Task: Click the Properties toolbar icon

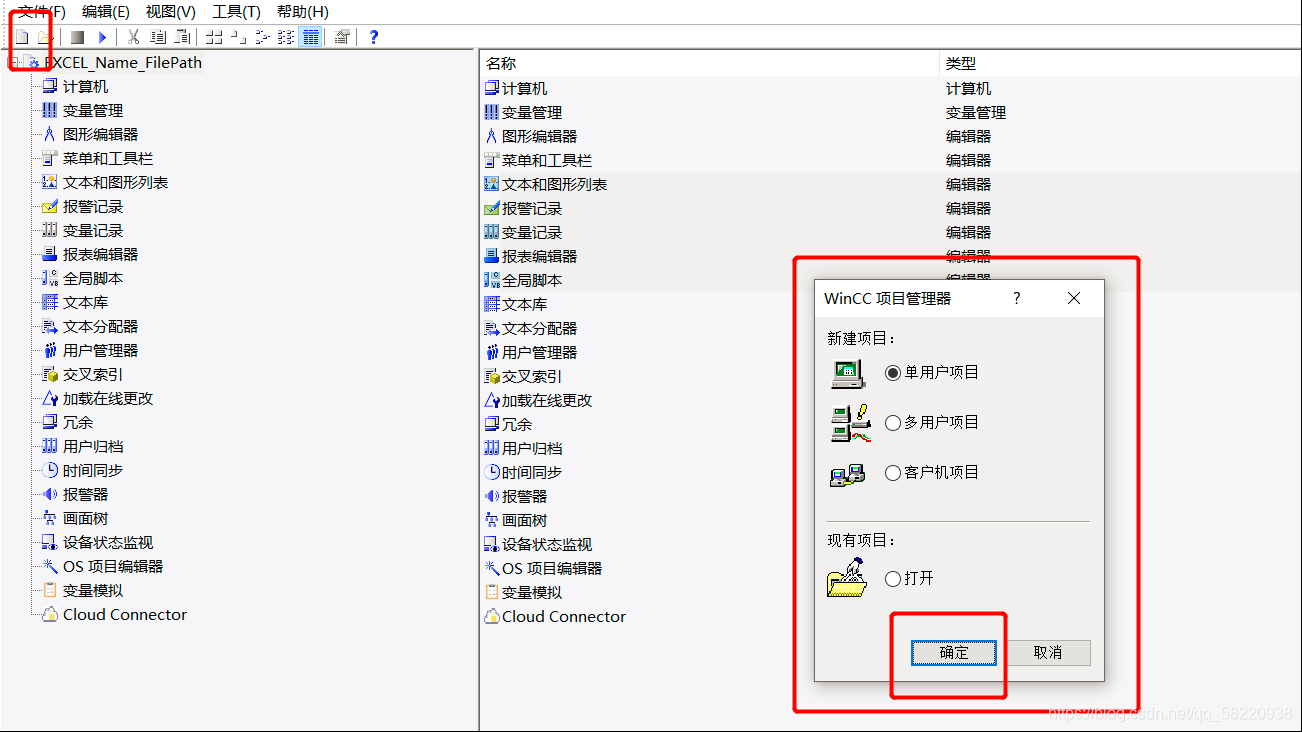Action: 342,37
